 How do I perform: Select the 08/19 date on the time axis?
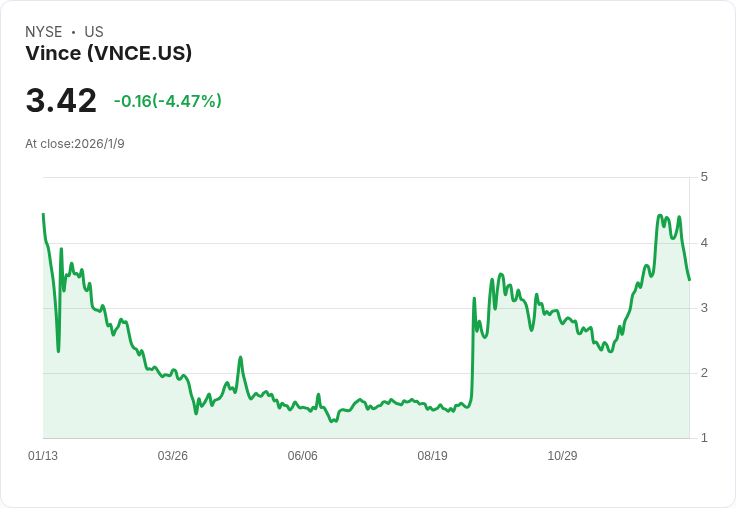[x=433, y=456]
